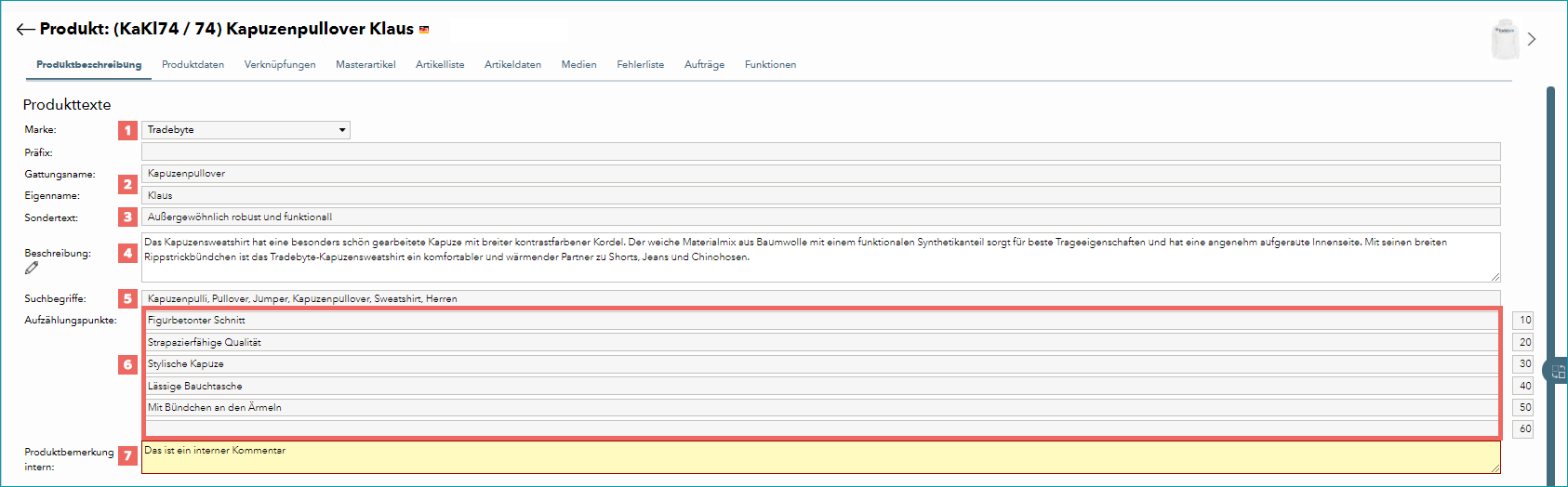
Task: Open the Funktionen tab
Action: 770,65
